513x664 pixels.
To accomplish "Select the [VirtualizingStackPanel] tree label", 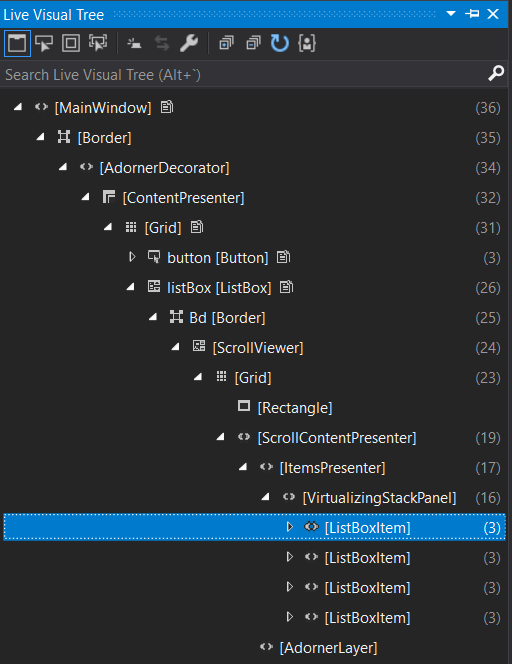I will (380, 498).
